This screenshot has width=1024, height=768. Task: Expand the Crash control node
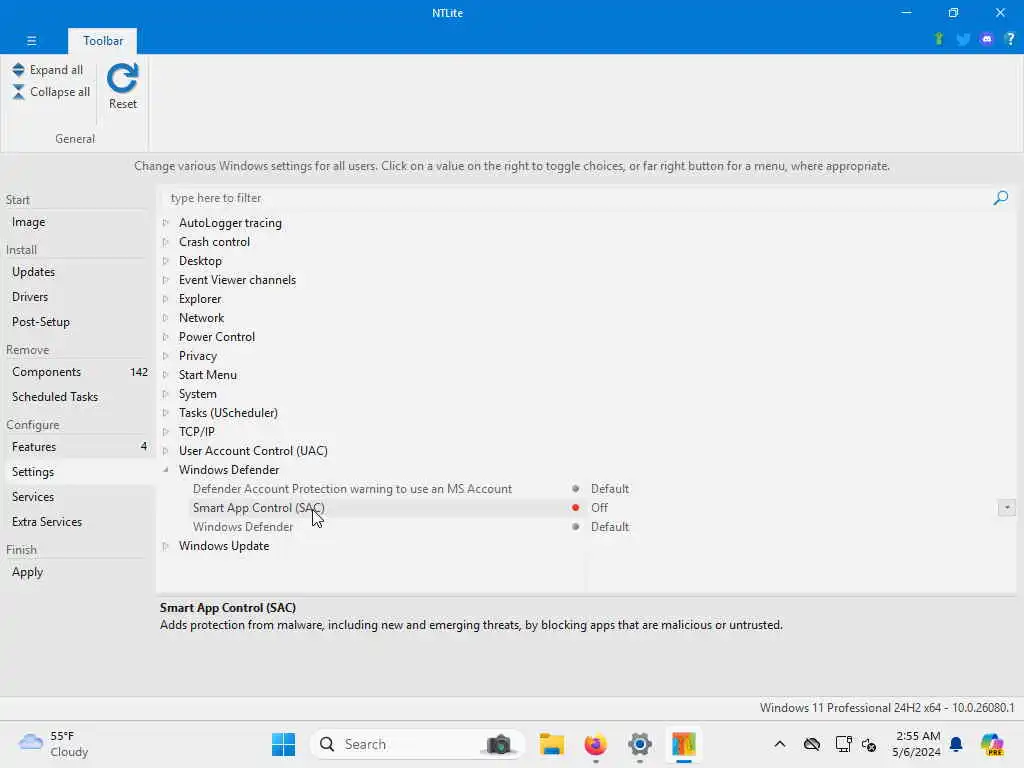coord(166,242)
